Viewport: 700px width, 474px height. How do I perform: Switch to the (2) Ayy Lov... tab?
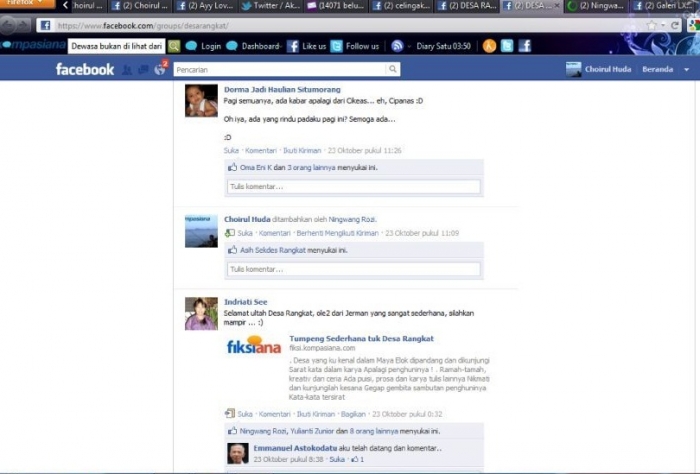(204, 6)
